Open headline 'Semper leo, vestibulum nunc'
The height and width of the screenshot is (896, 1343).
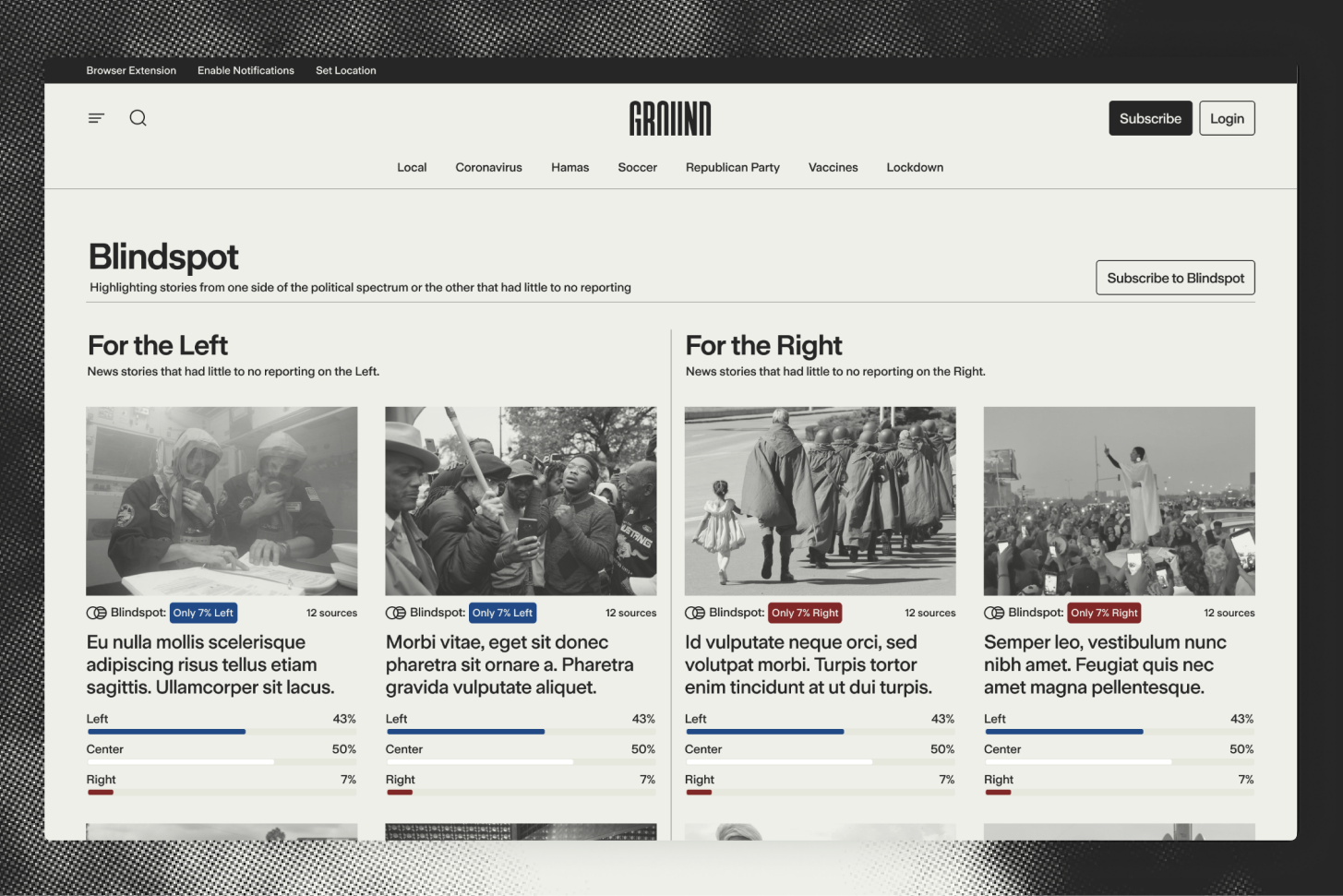click(x=1105, y=664)
